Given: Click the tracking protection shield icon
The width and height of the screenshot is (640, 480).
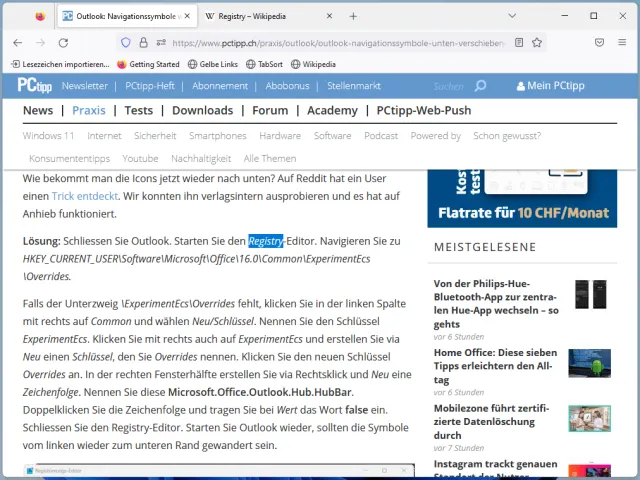Looking at the screenshot, I should point(126,43).
